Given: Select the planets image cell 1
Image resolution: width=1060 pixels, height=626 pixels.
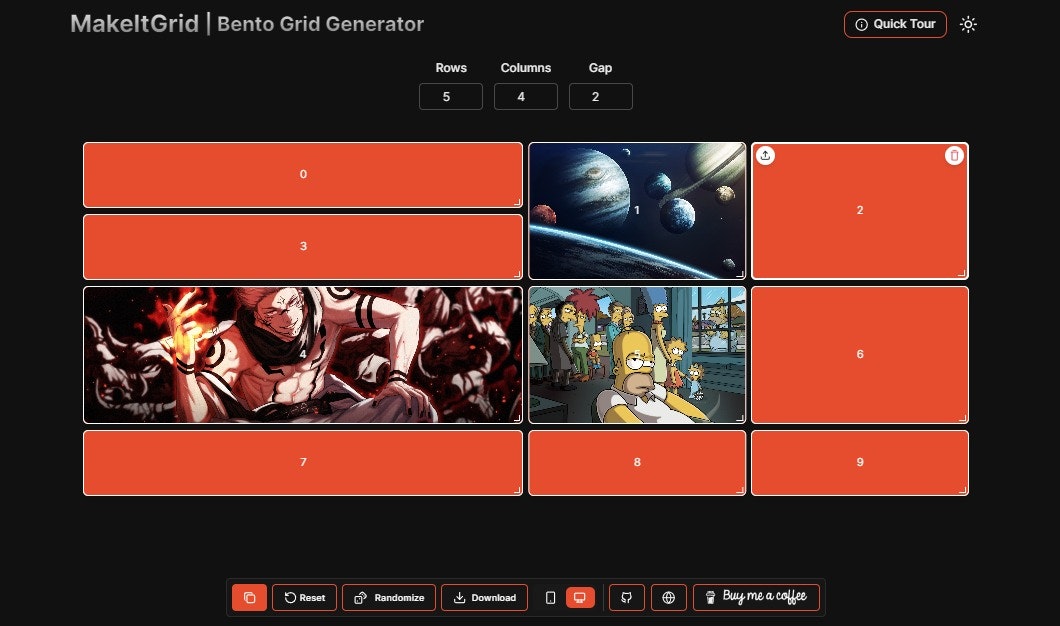Looking at the screenshot, I should [637, 211].
